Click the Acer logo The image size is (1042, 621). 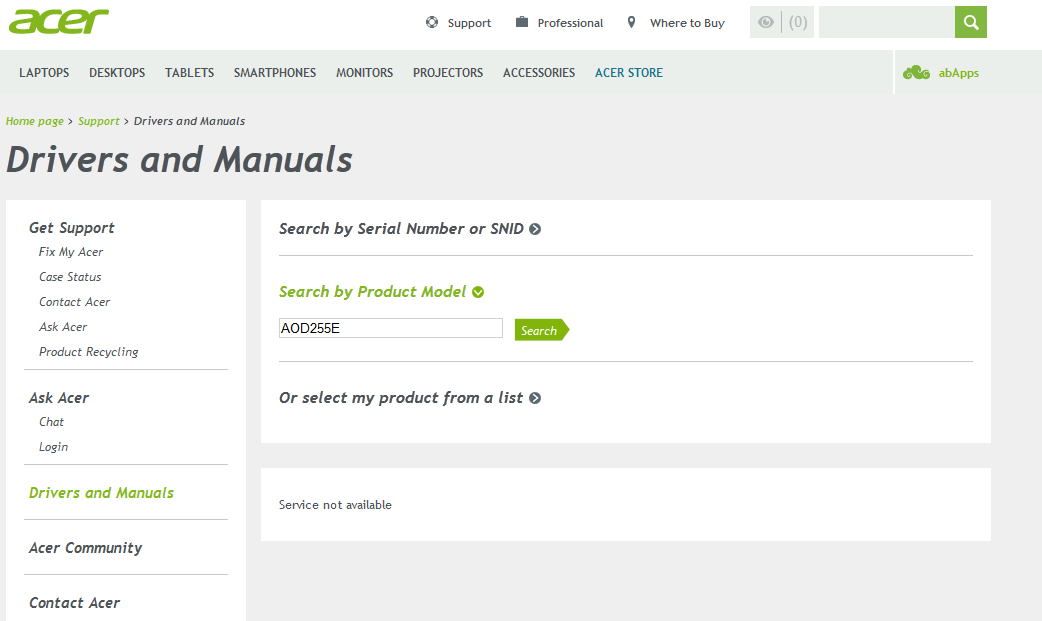pos(58,22)
